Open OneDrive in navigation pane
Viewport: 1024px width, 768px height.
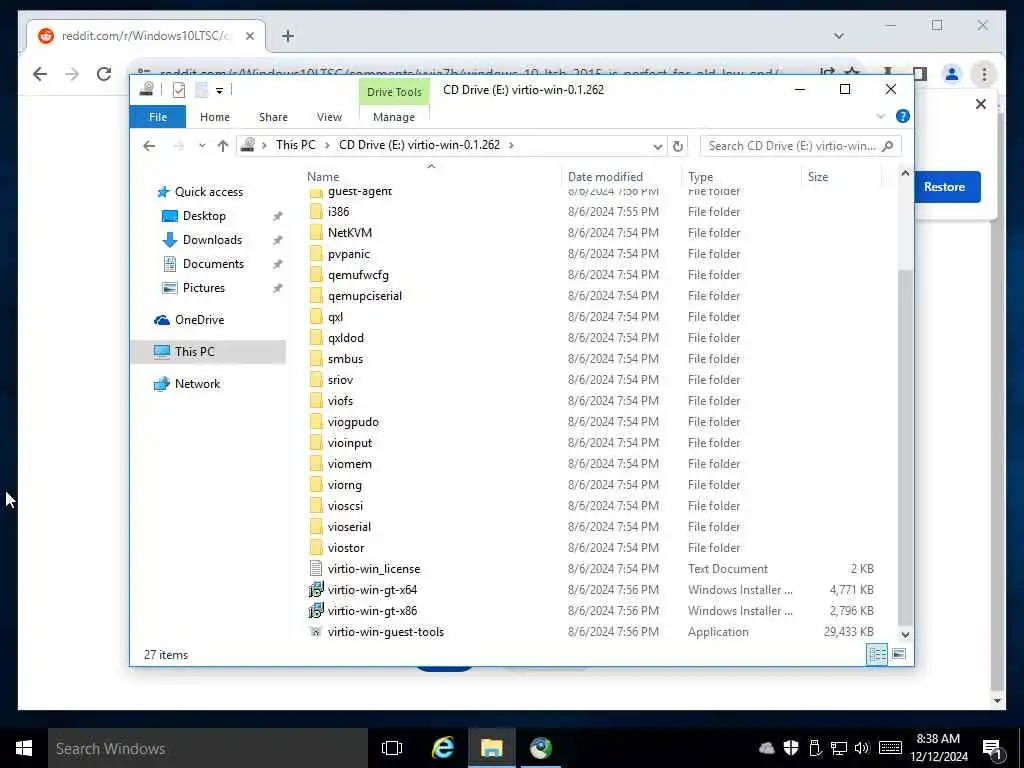pyautogui.click(x=199, y=319)
